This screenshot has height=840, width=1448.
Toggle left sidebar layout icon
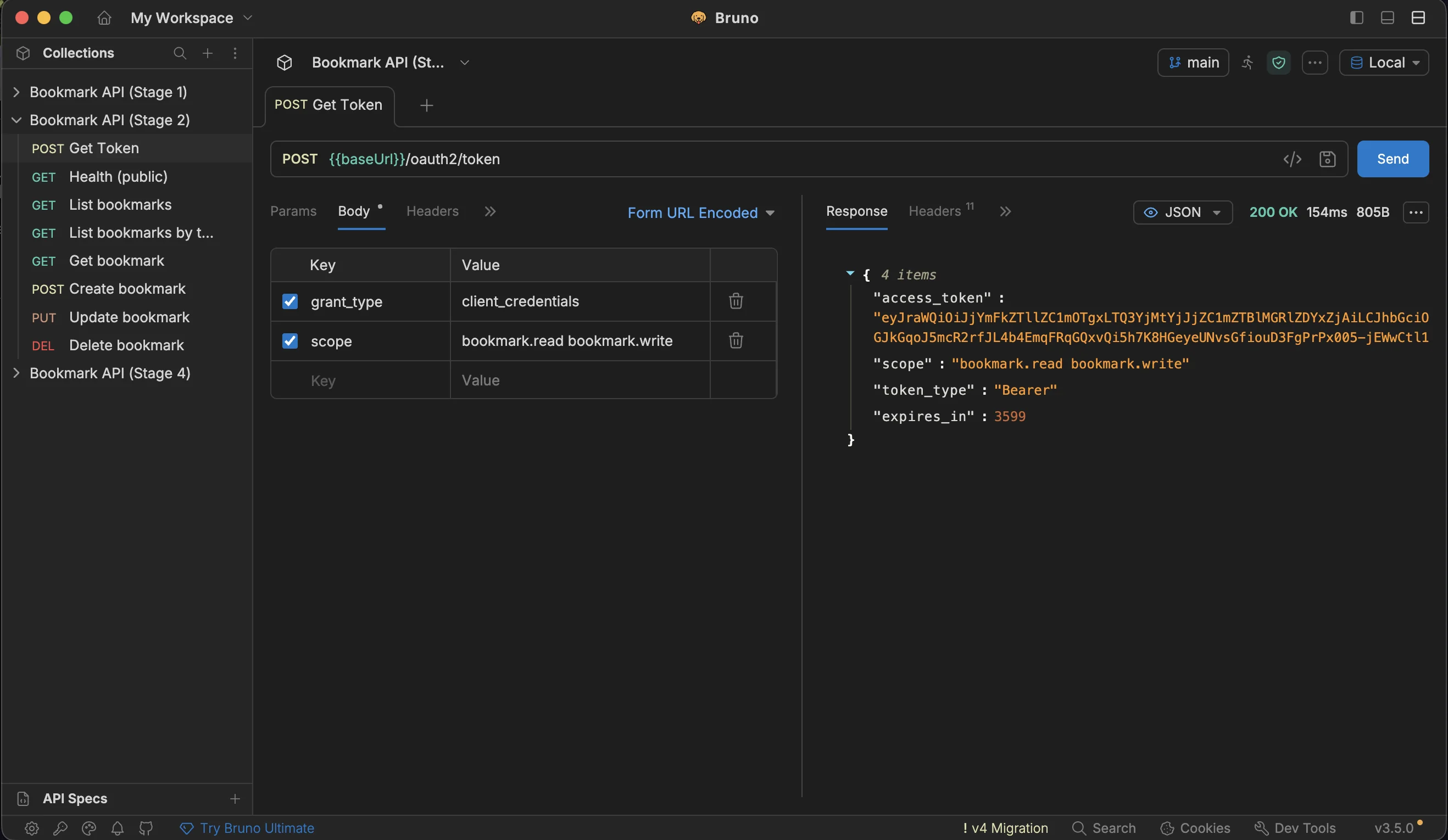[x=1357, y=18]
